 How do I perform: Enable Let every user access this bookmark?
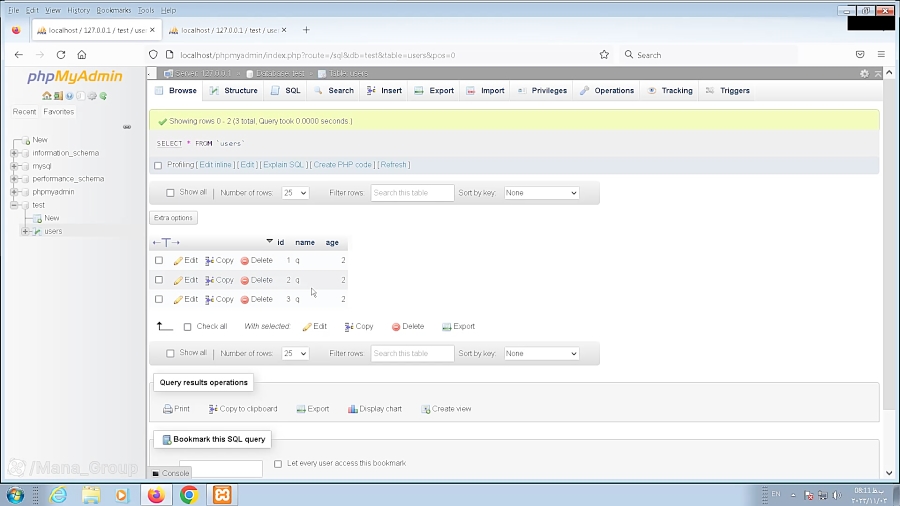[278, 464]
